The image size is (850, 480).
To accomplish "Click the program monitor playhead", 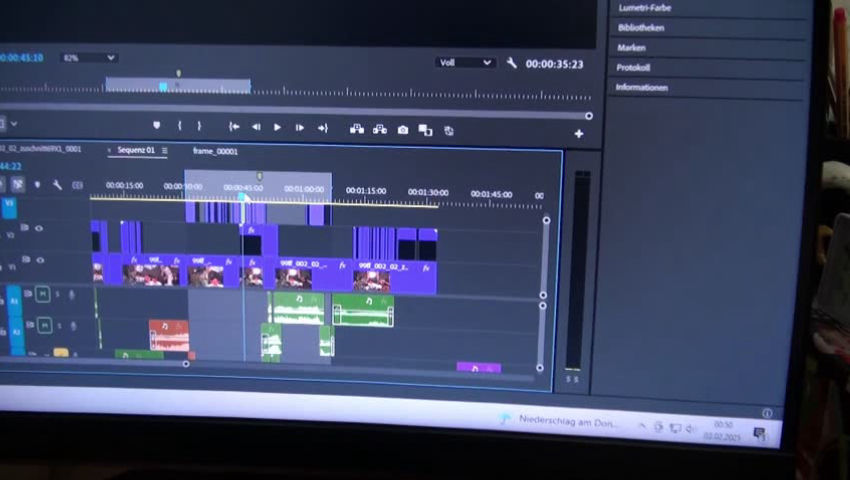I will click(x=163, y=86).
